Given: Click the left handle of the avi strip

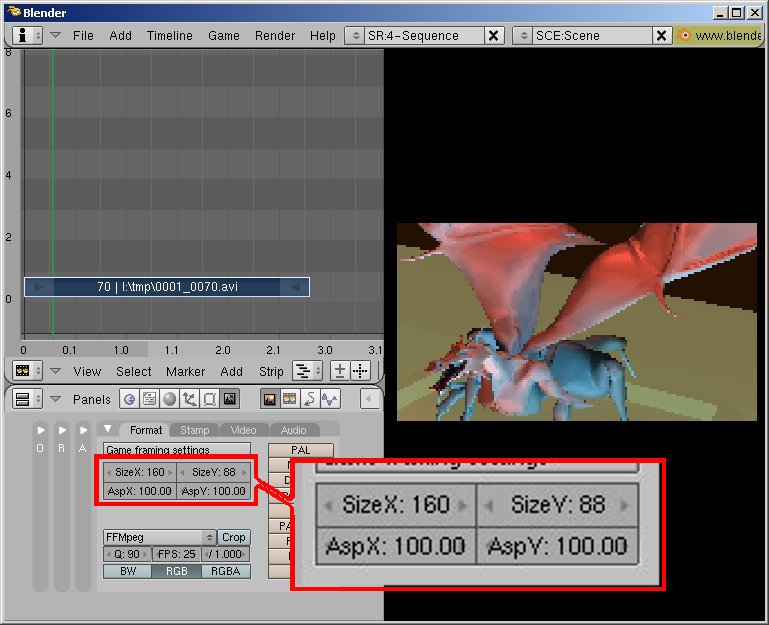Looking at the screenshot, I should pos(39,286).
